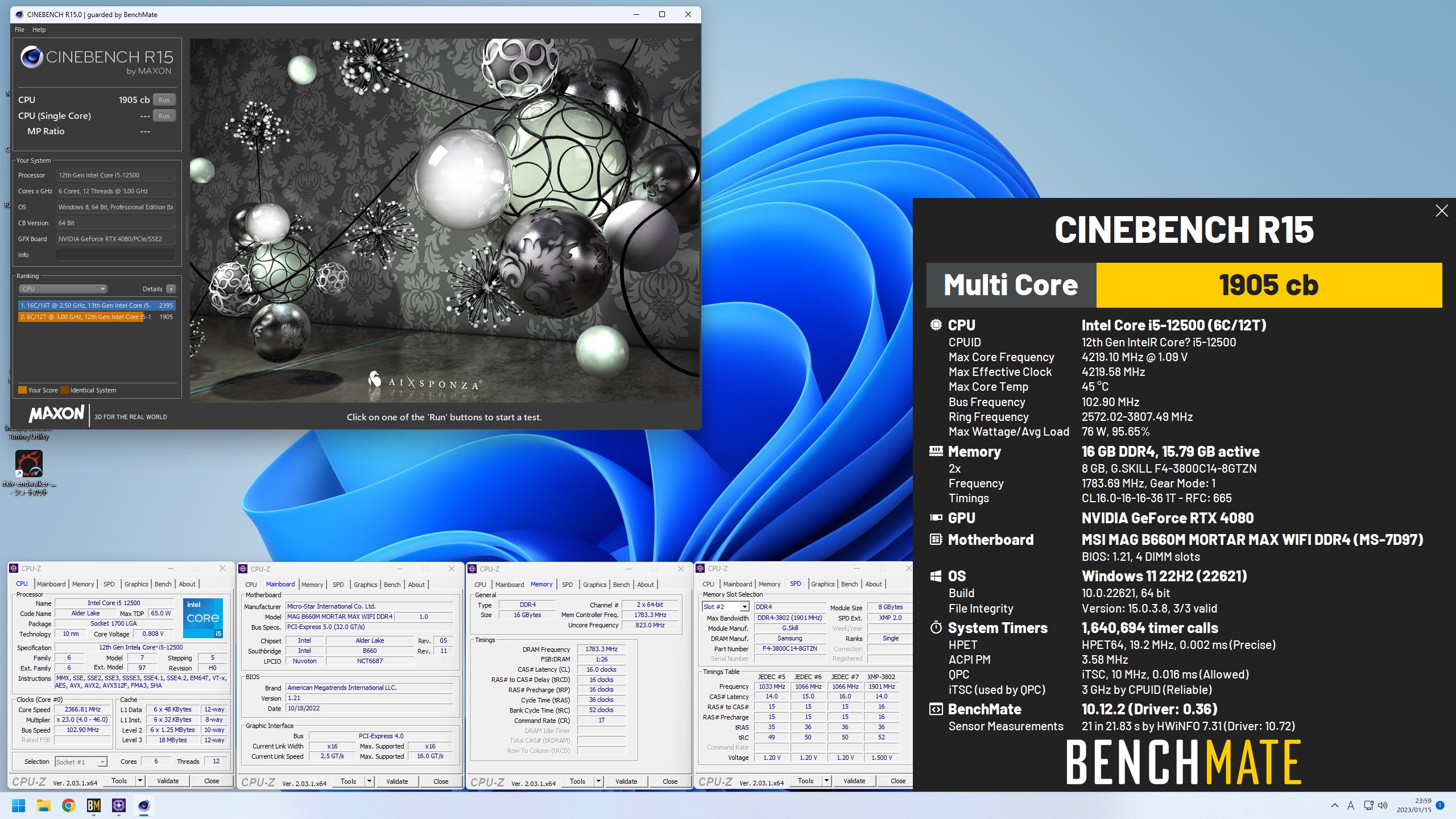Open the Ranking CPU dropdown

[x=63, y=289]
